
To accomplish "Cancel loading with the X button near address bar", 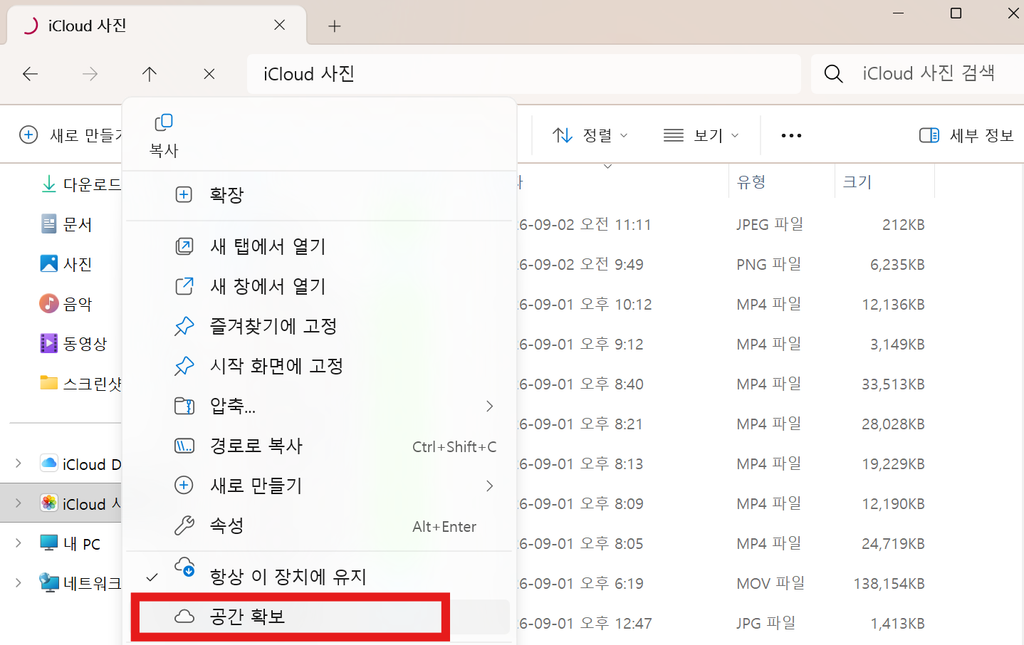I will [209, 74].
